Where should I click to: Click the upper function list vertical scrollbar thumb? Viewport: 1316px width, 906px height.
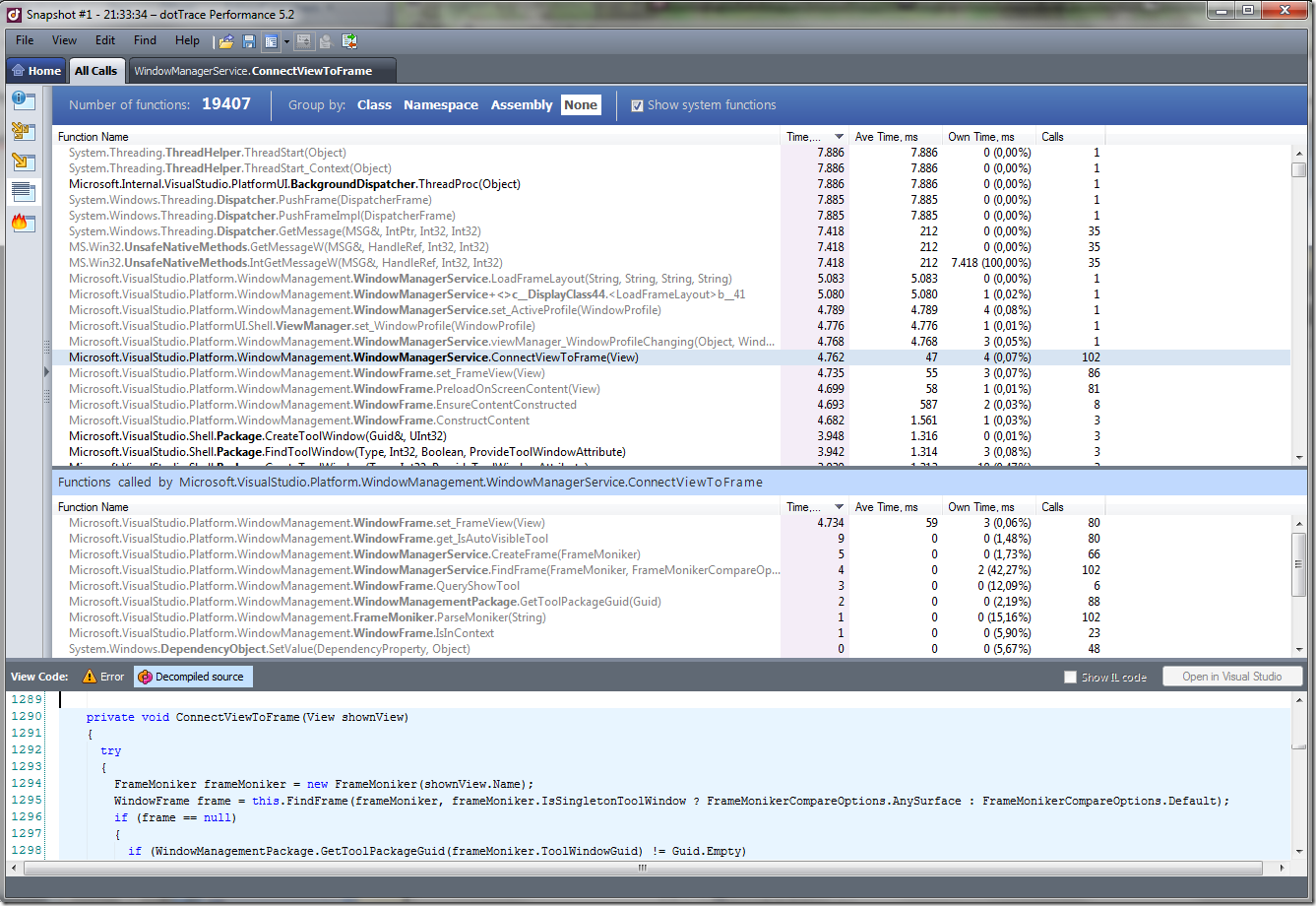coord(1299,169)
